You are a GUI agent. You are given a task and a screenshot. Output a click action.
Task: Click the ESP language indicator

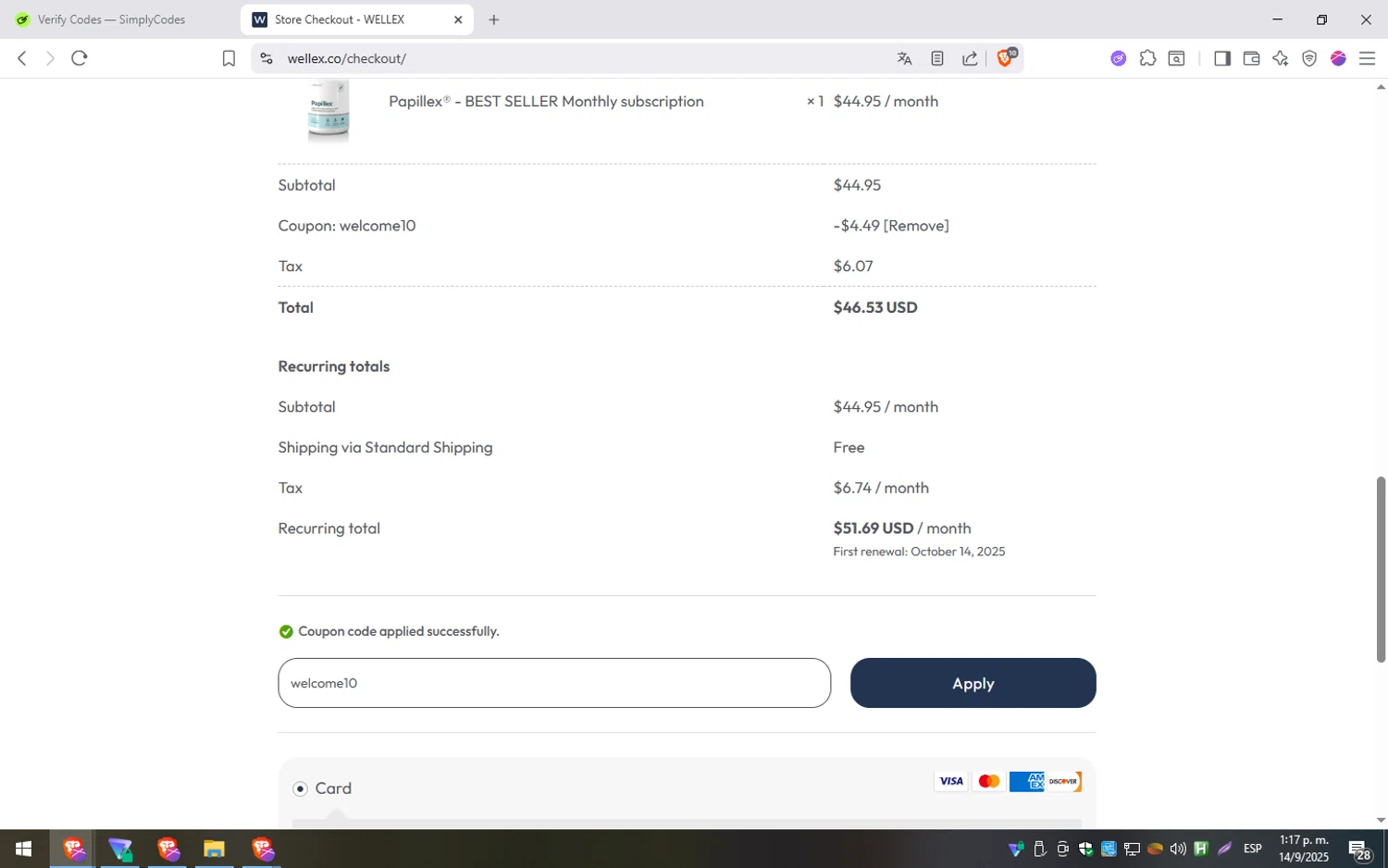click(1253, 849)
